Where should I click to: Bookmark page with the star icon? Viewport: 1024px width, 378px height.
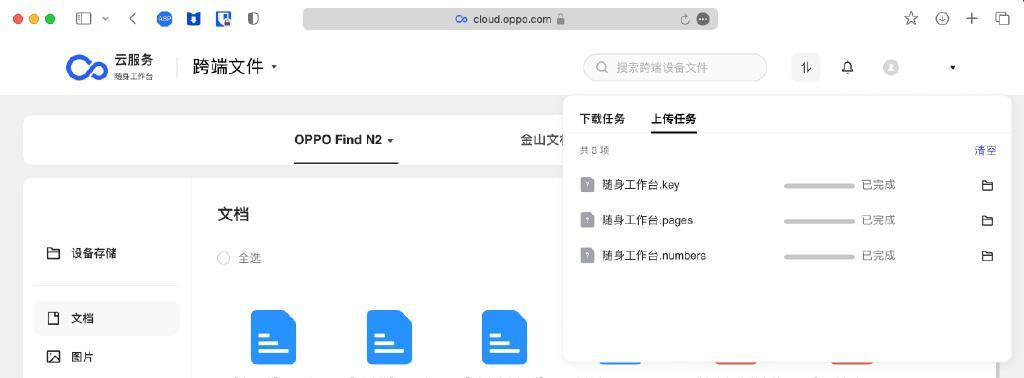pos(911,19)
